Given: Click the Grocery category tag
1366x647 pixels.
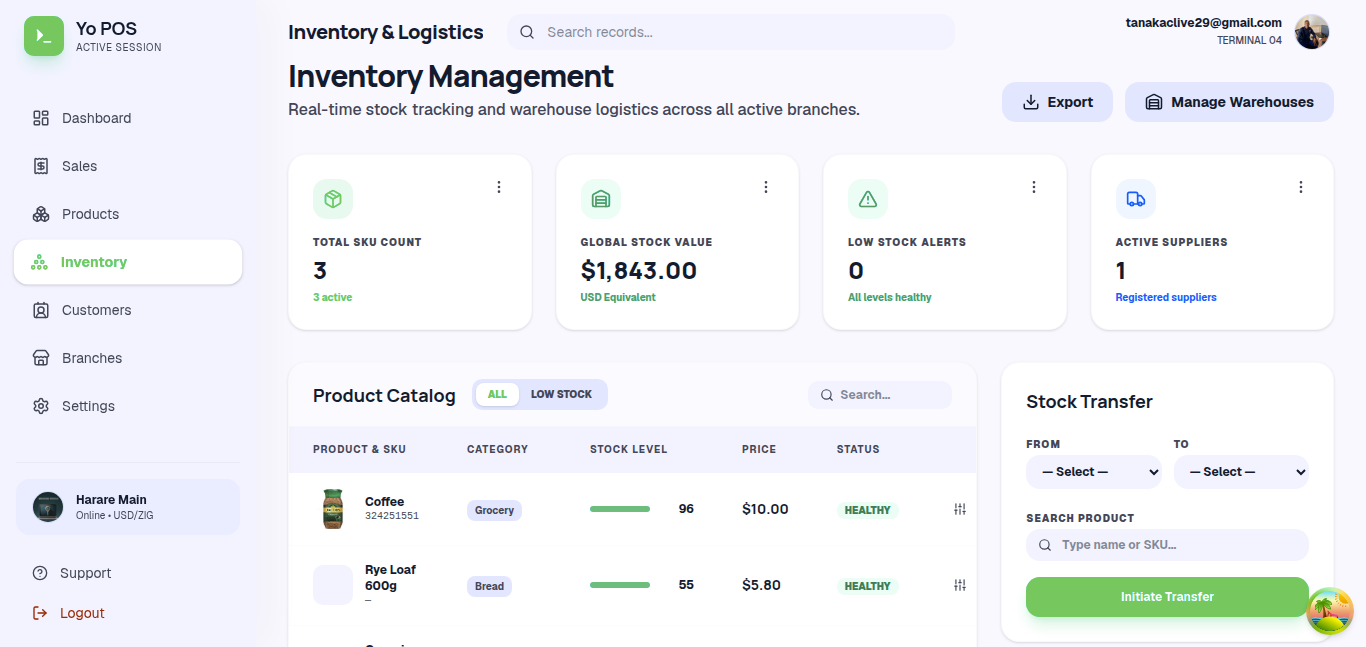Looking at the screenshot, I should (x=494, y=510).
